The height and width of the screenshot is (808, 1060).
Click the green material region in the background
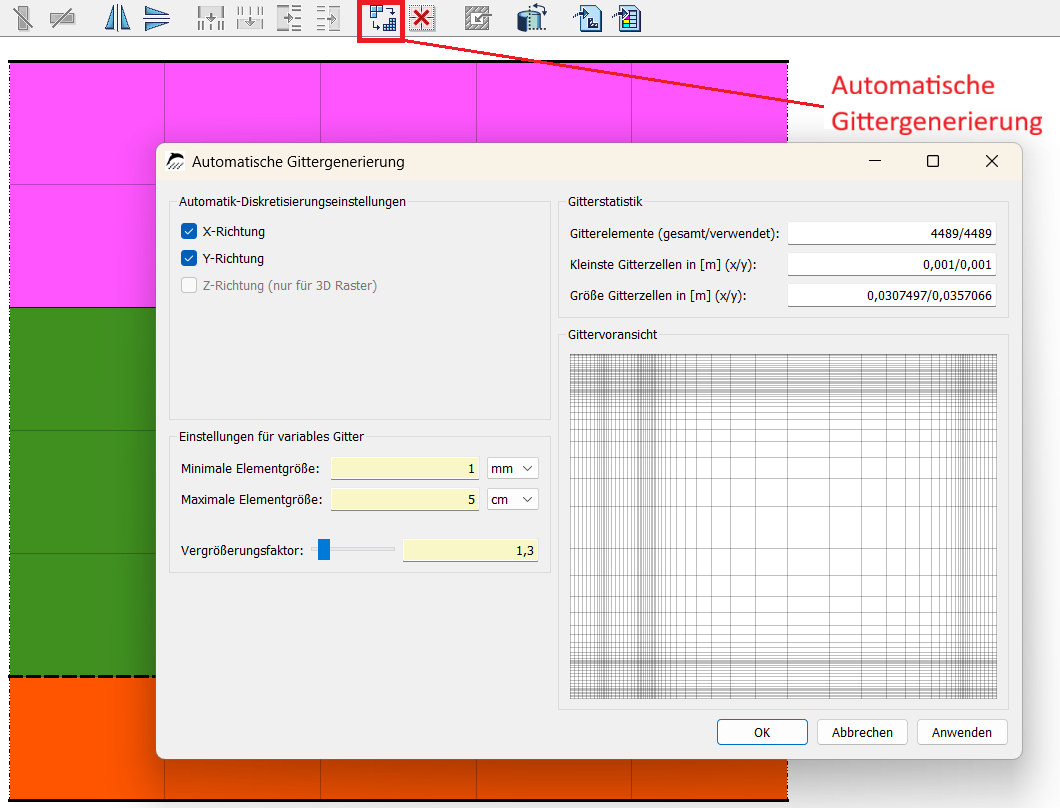point(82,491)
